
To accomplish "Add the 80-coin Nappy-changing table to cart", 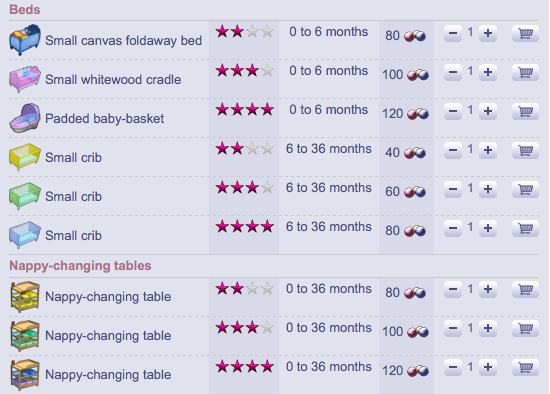I will tap(525, 289).
